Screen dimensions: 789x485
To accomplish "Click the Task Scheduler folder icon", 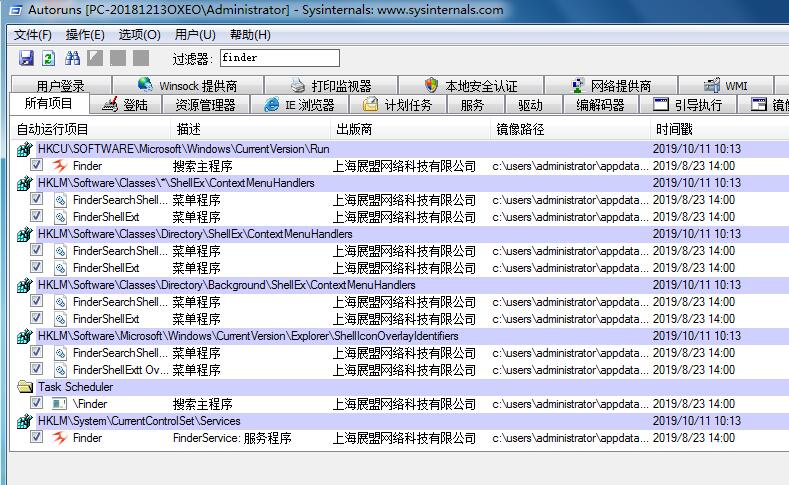I will 25,387.
